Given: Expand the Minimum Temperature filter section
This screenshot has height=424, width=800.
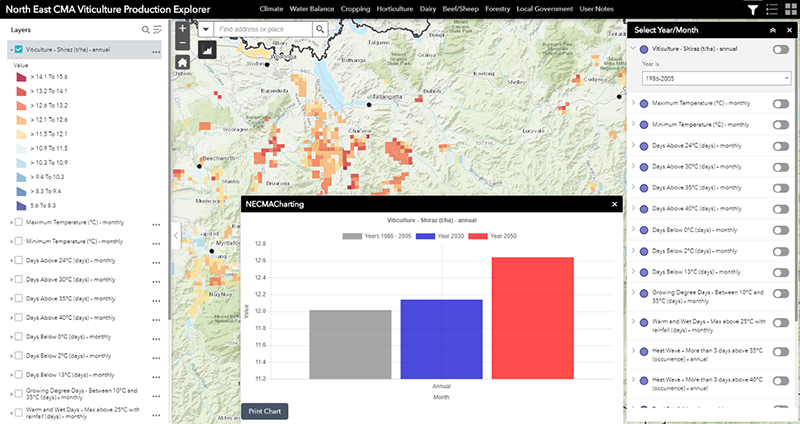Looking at the screenshot, I should (633, 124).
